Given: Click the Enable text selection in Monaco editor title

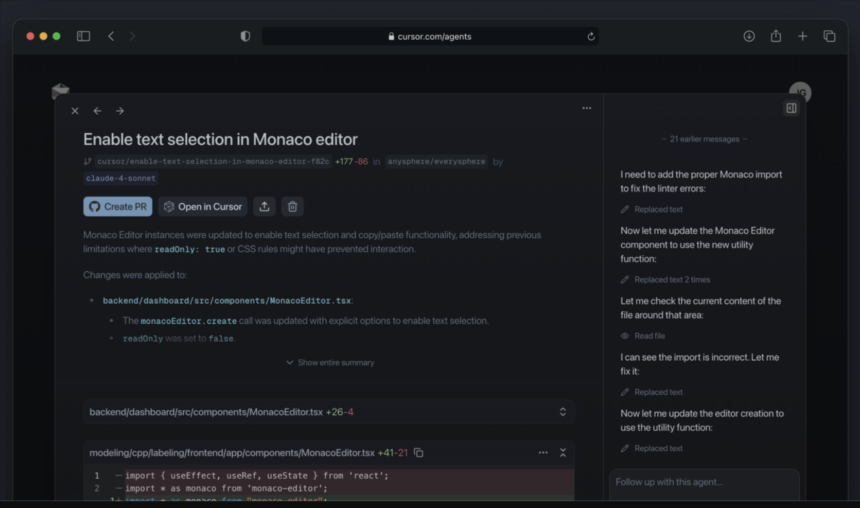Looking at the screenshot, I should click(x=220, y=139).
